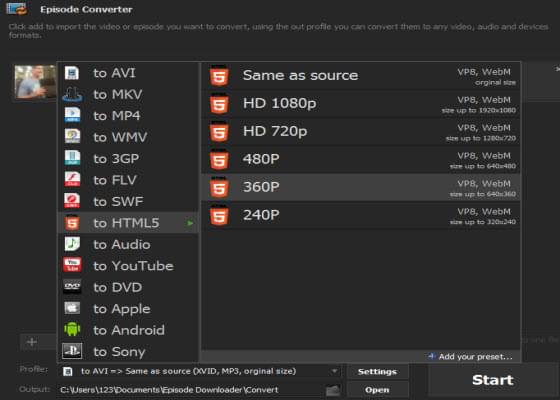Select the to WMV option
560x400 pixels.
[128, 137]
